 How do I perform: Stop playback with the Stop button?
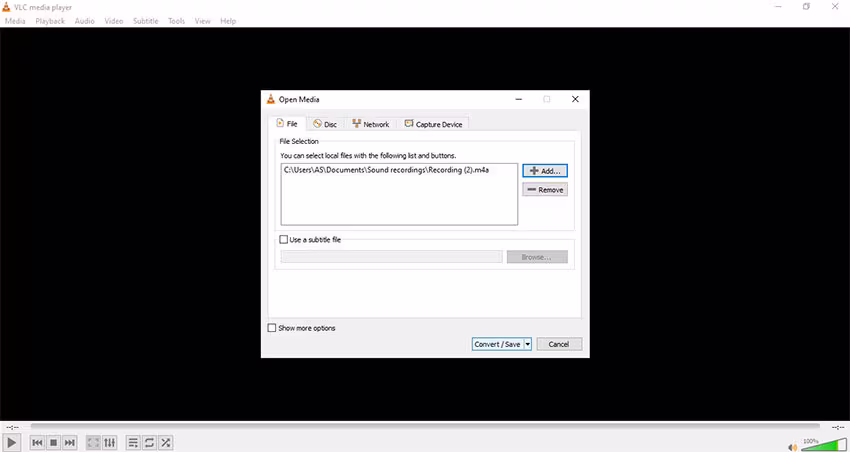coord(53,443)
